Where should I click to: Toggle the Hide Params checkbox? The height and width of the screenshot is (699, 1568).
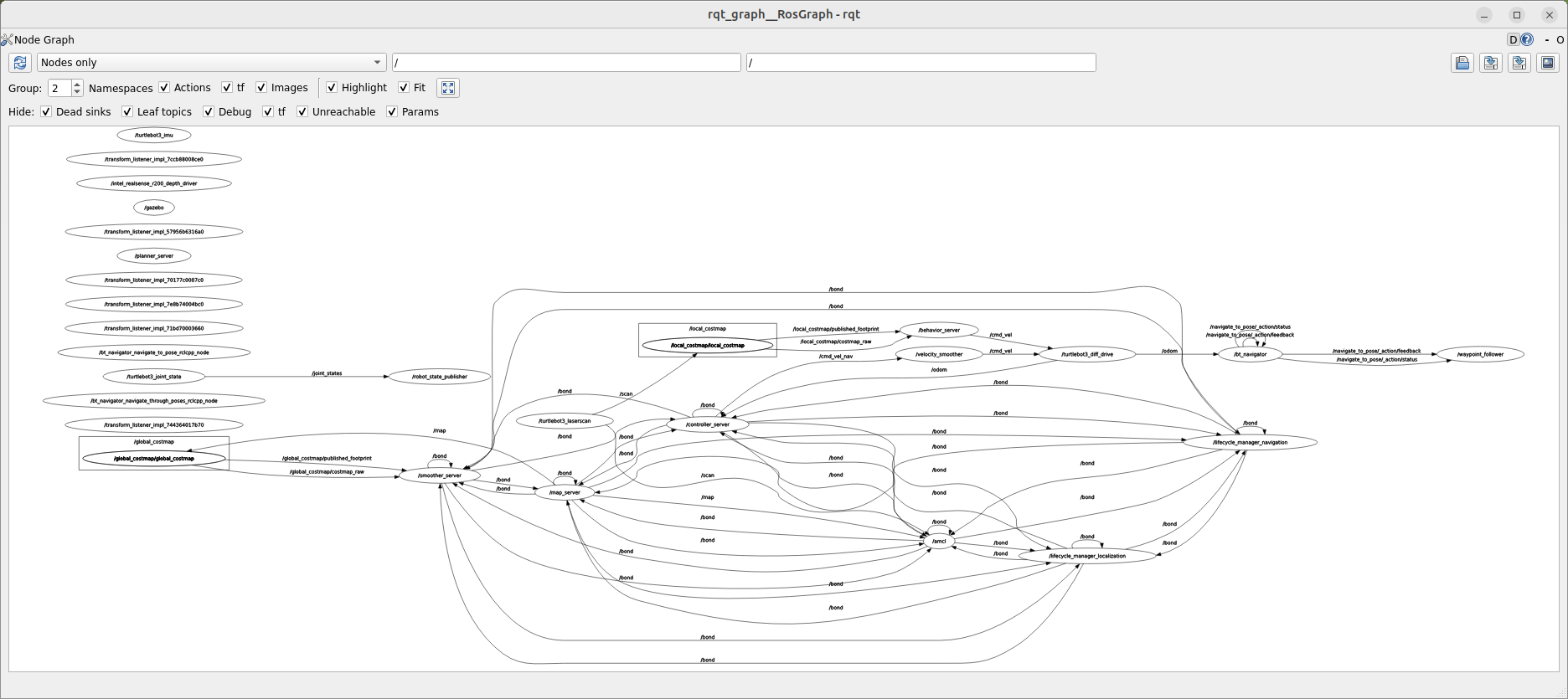coord(392,112)
